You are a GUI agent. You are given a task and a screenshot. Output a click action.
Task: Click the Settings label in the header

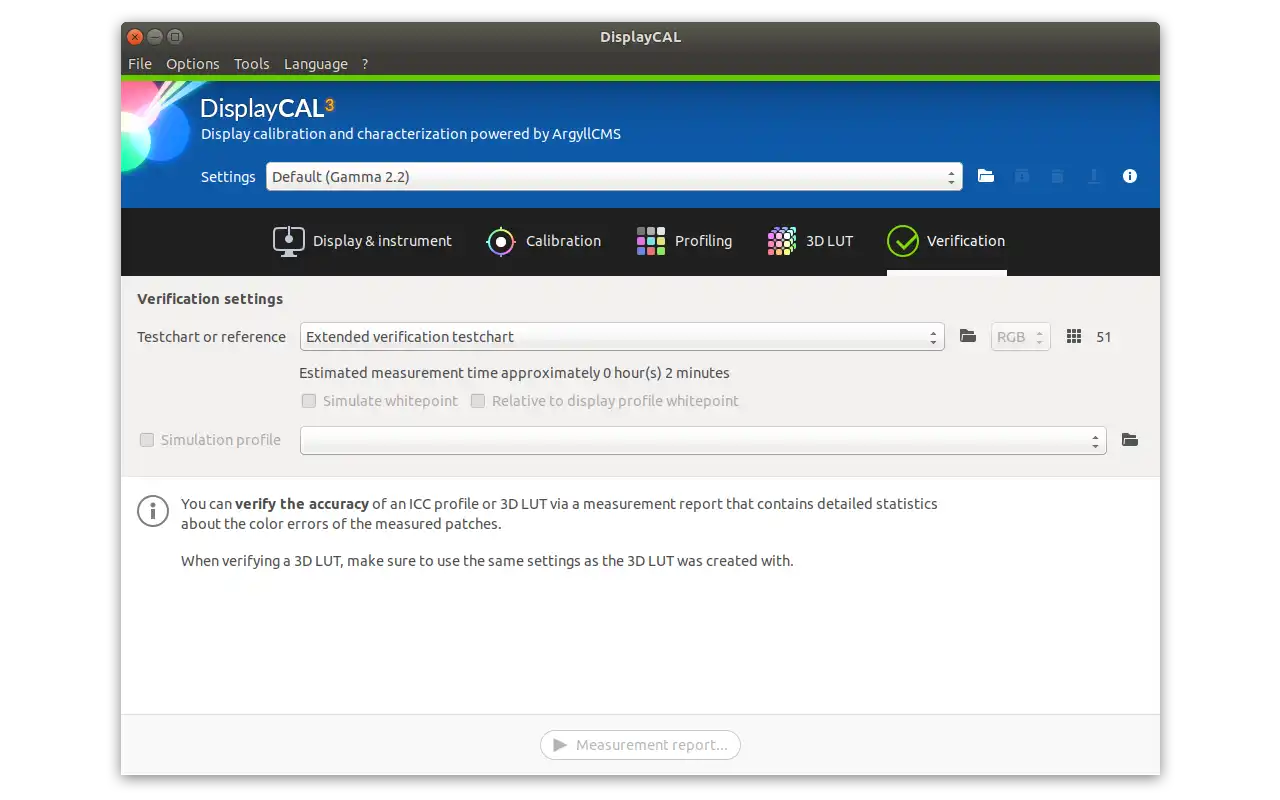228,177
